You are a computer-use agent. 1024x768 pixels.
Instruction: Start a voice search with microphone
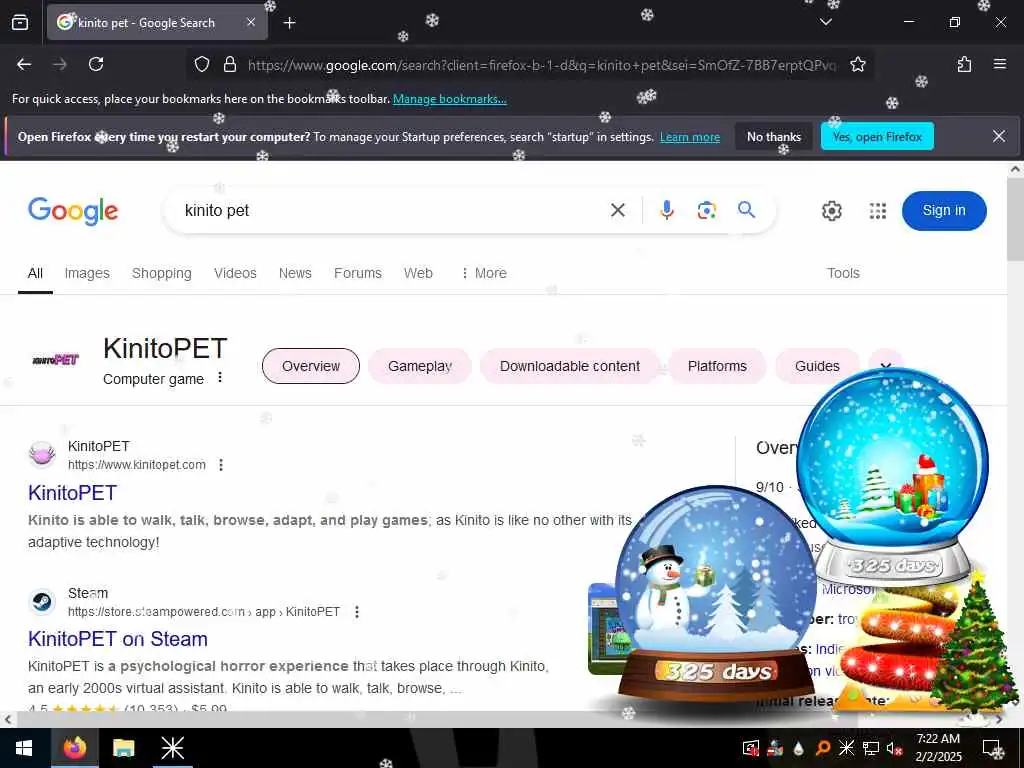point(666,210)
